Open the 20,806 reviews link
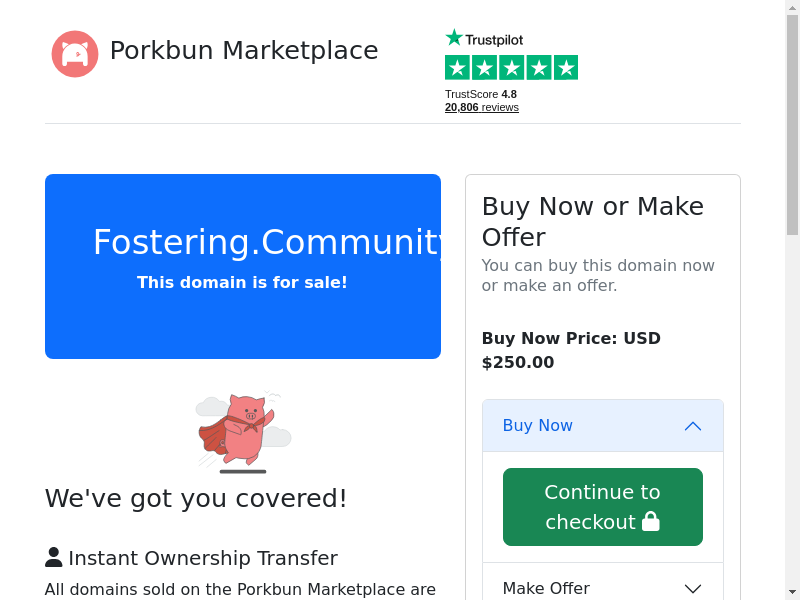The image size is (800, 600). click(482, 107)
